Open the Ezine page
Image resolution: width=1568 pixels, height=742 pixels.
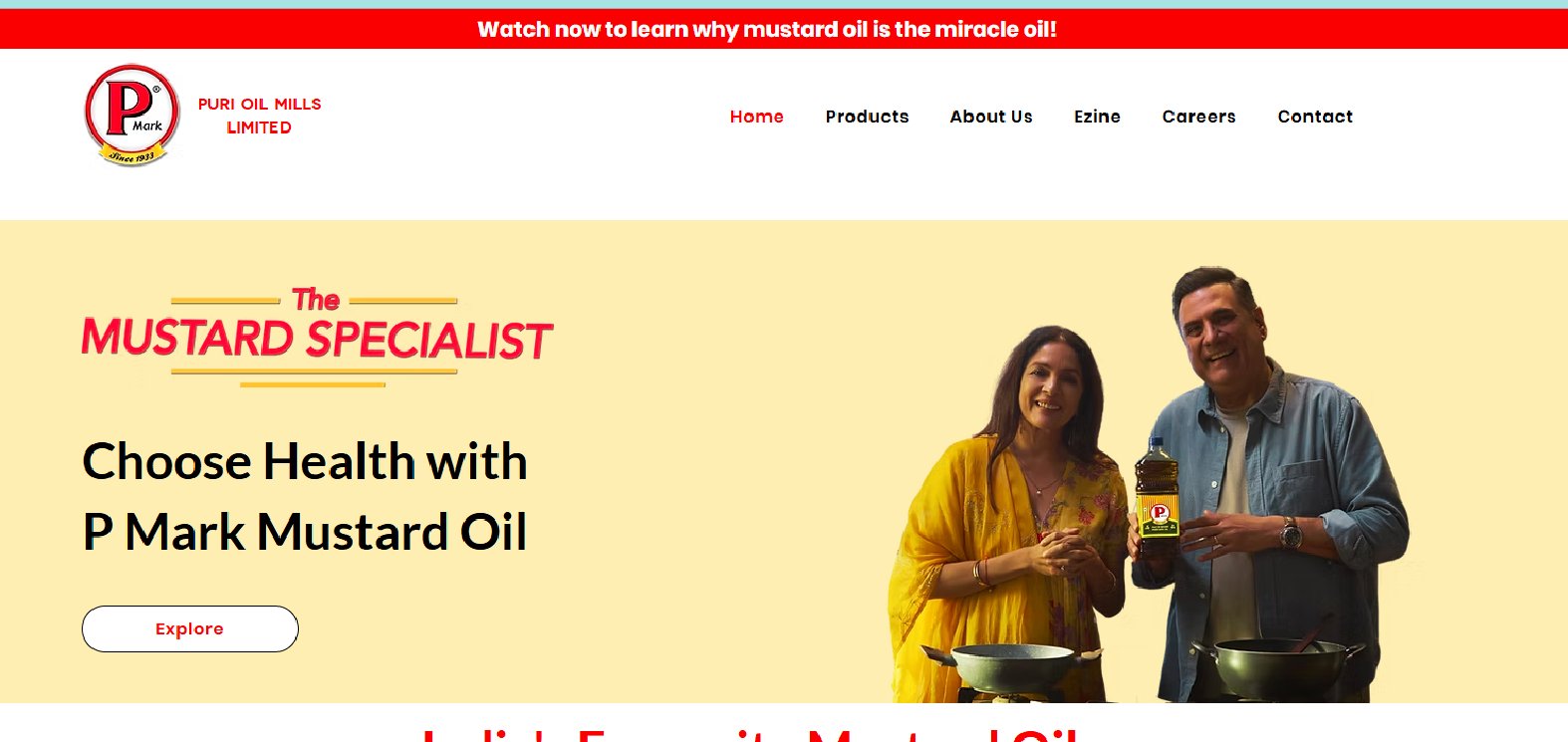pos(1098,117)
